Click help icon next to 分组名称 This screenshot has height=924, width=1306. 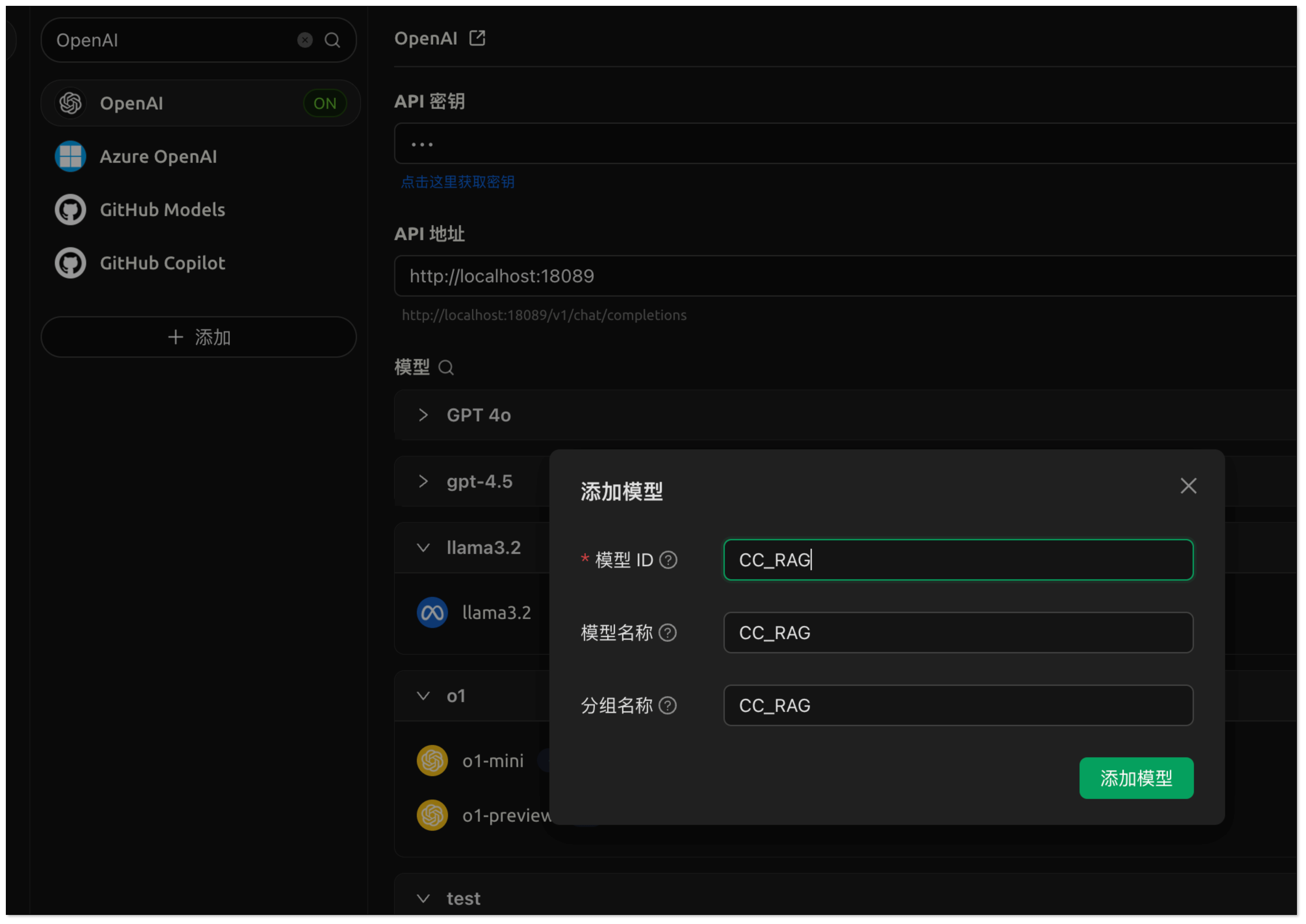click(667, 706)
